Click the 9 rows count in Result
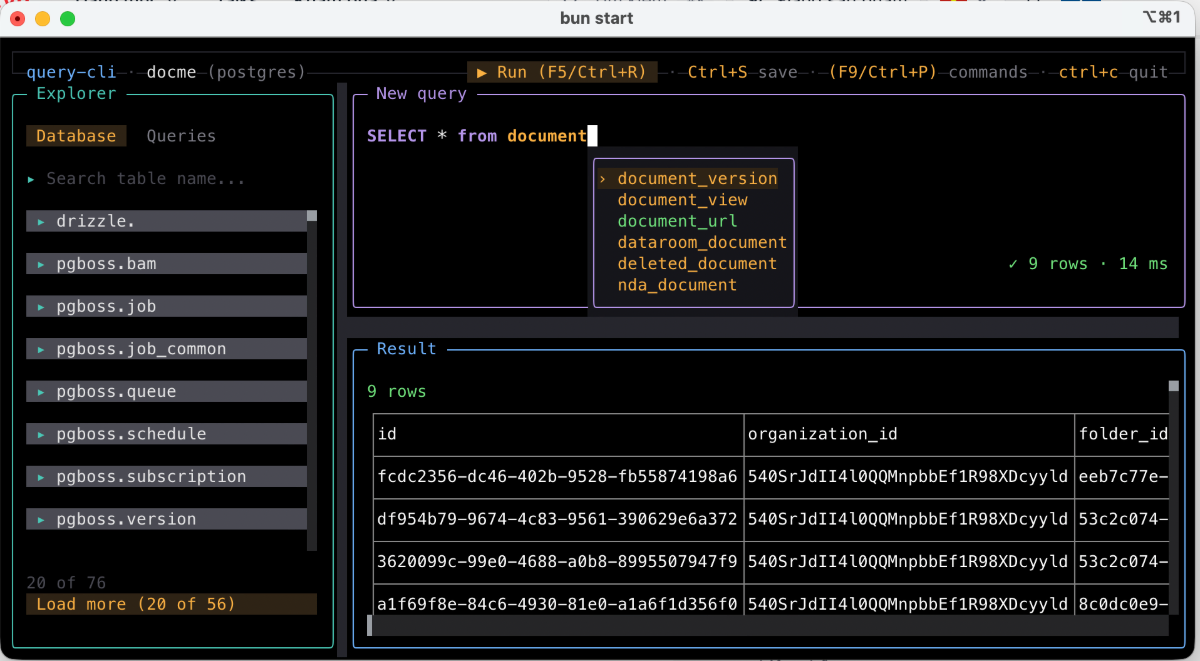1200x661 pixels. (397, 391)
